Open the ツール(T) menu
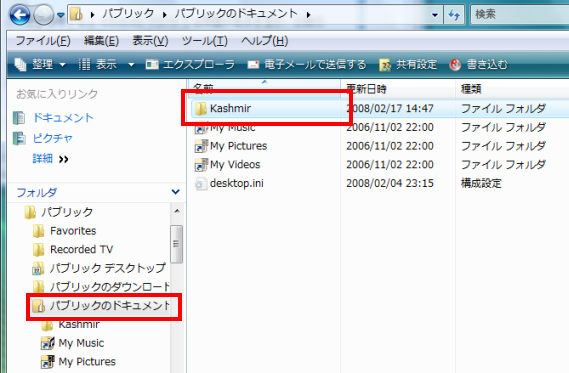This screenshot has height=373, width=569. (204, 41)
